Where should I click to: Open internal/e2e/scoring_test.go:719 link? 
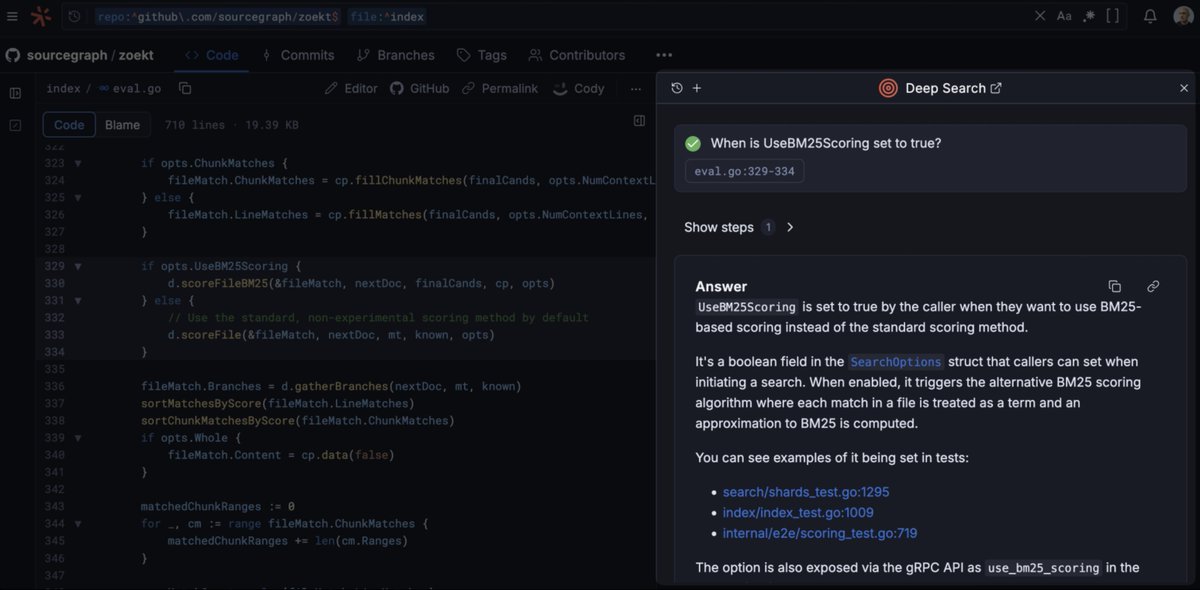[x=820, y=533]
